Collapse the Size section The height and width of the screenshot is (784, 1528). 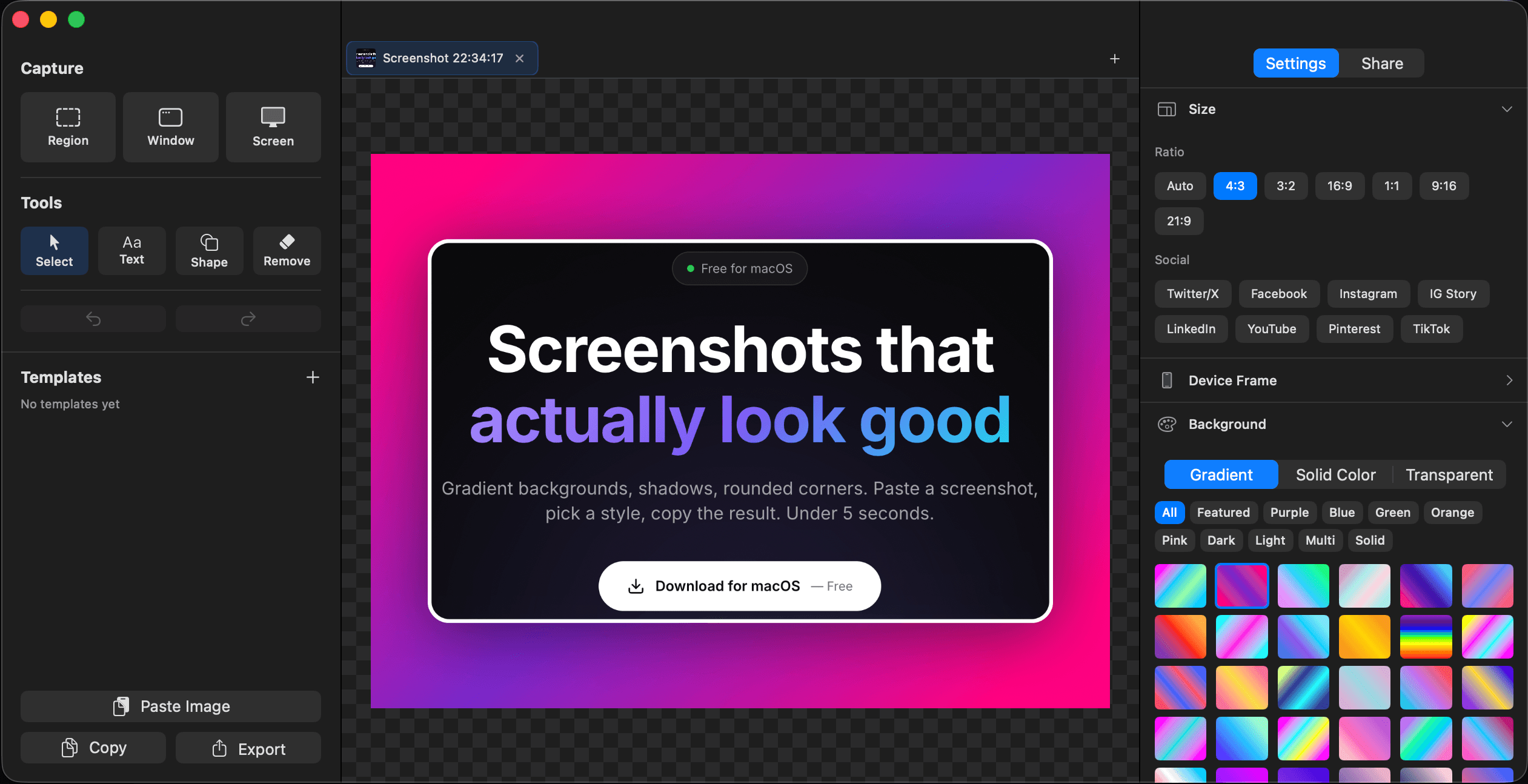[1507, 109]
